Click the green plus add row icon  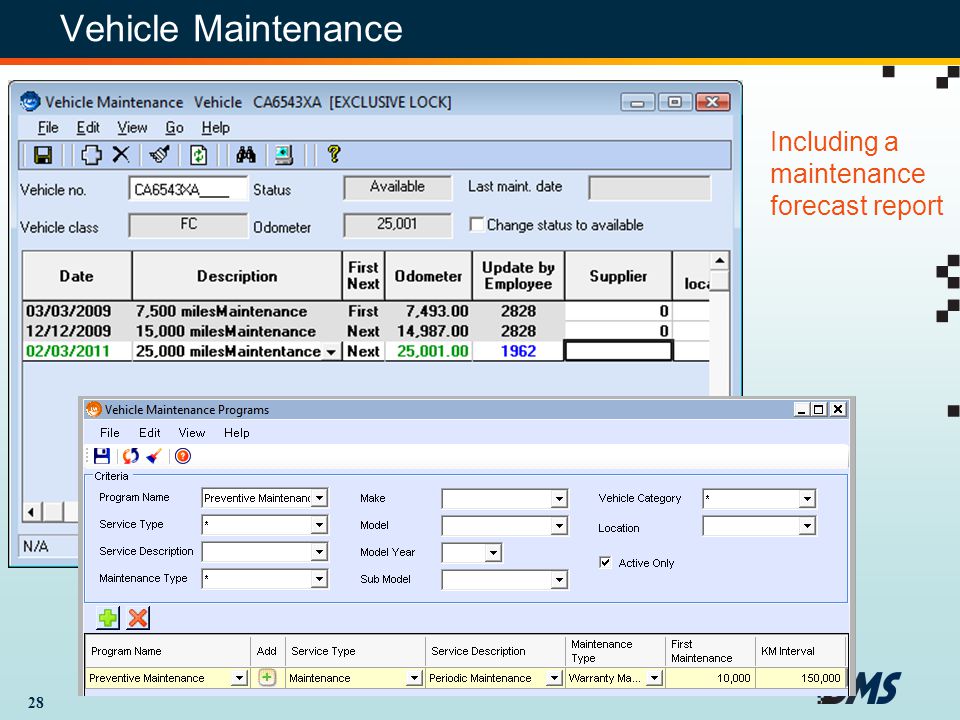coord(108,618)
